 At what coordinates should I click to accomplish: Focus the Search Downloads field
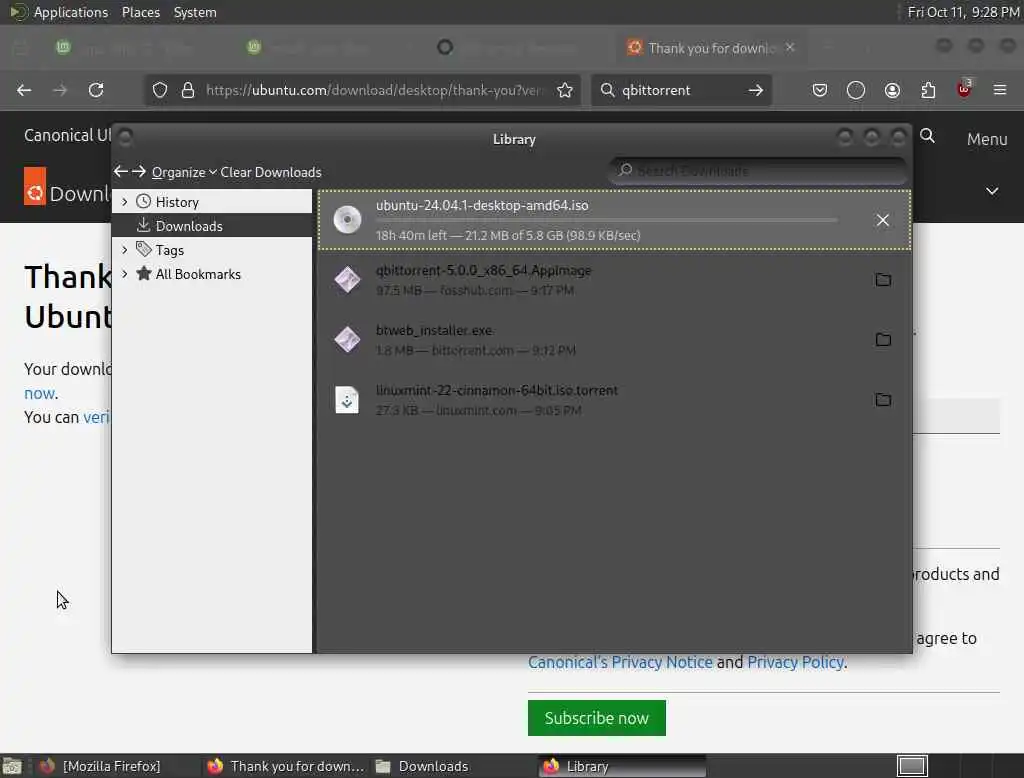click(x=758, y=170)
